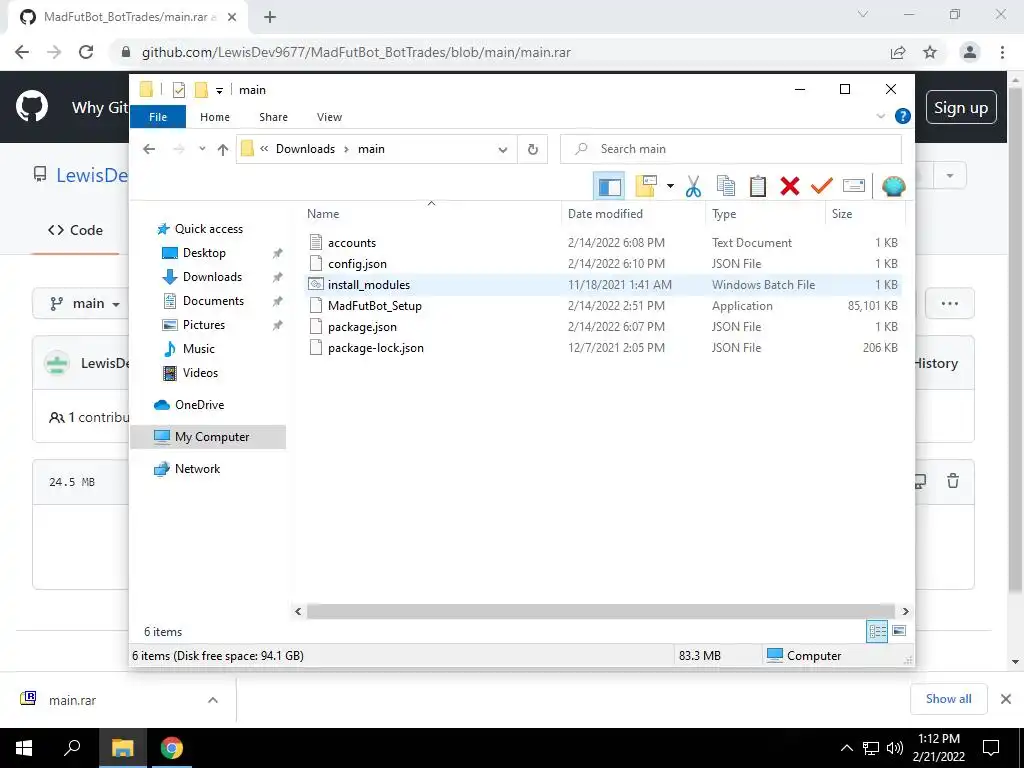Select Documents in navigation pane
The width and height of the screenshot is (1024, 768).
coord(213,301)
